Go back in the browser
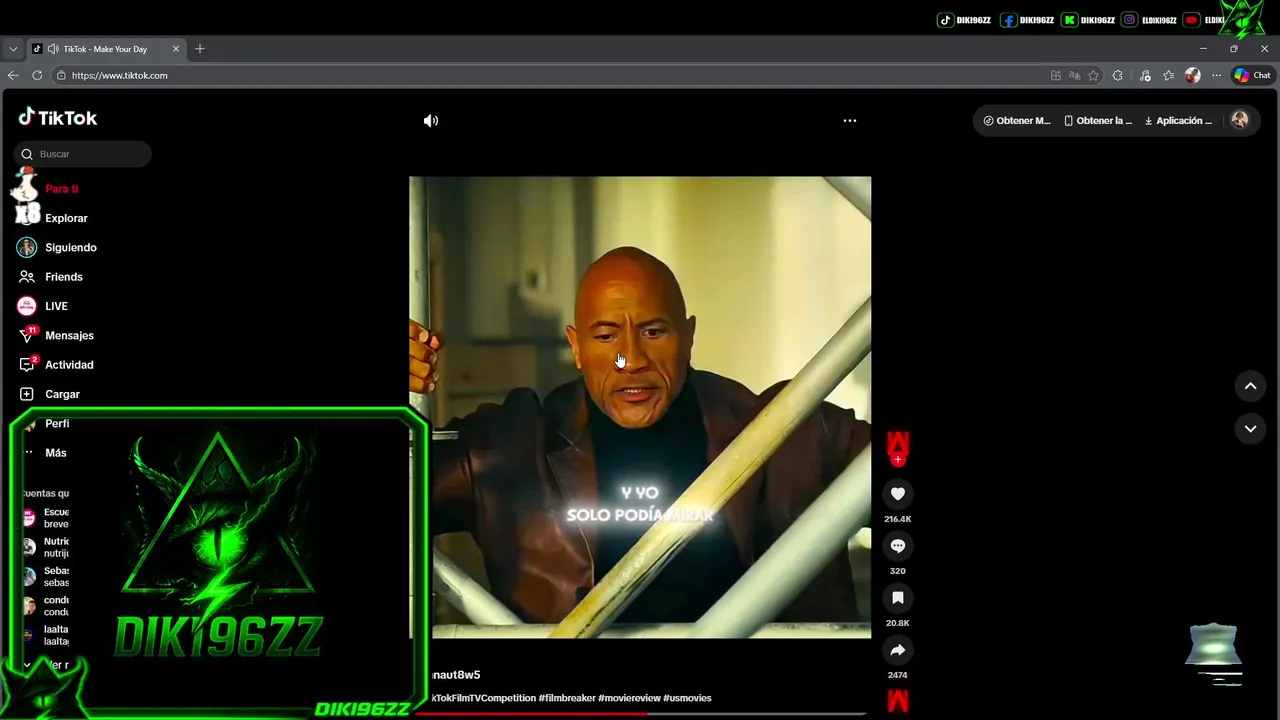This screenshot has width=1280, height=720. 13,75
